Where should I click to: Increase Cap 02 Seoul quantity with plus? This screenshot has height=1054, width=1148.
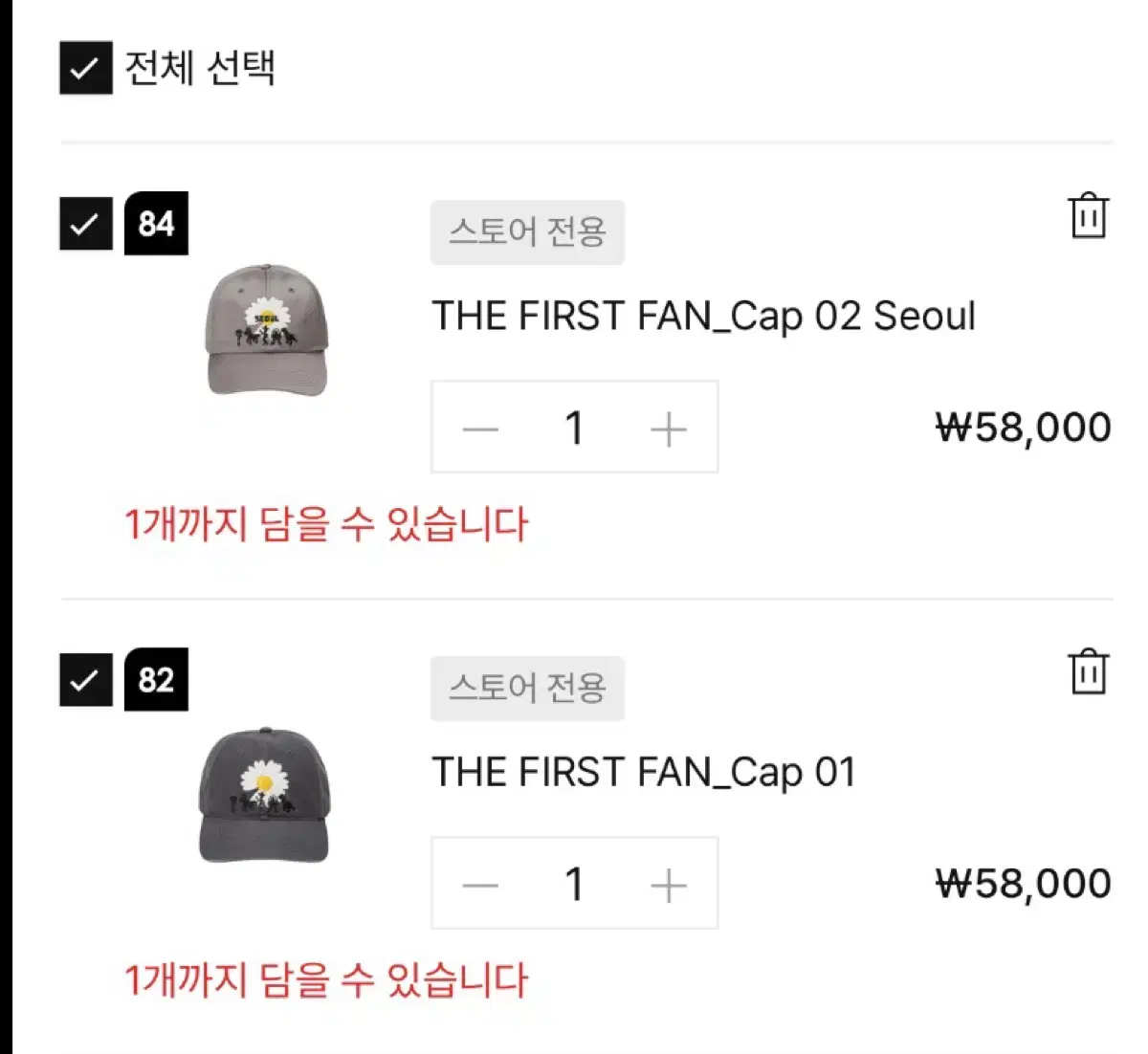[x=669, y=428]
